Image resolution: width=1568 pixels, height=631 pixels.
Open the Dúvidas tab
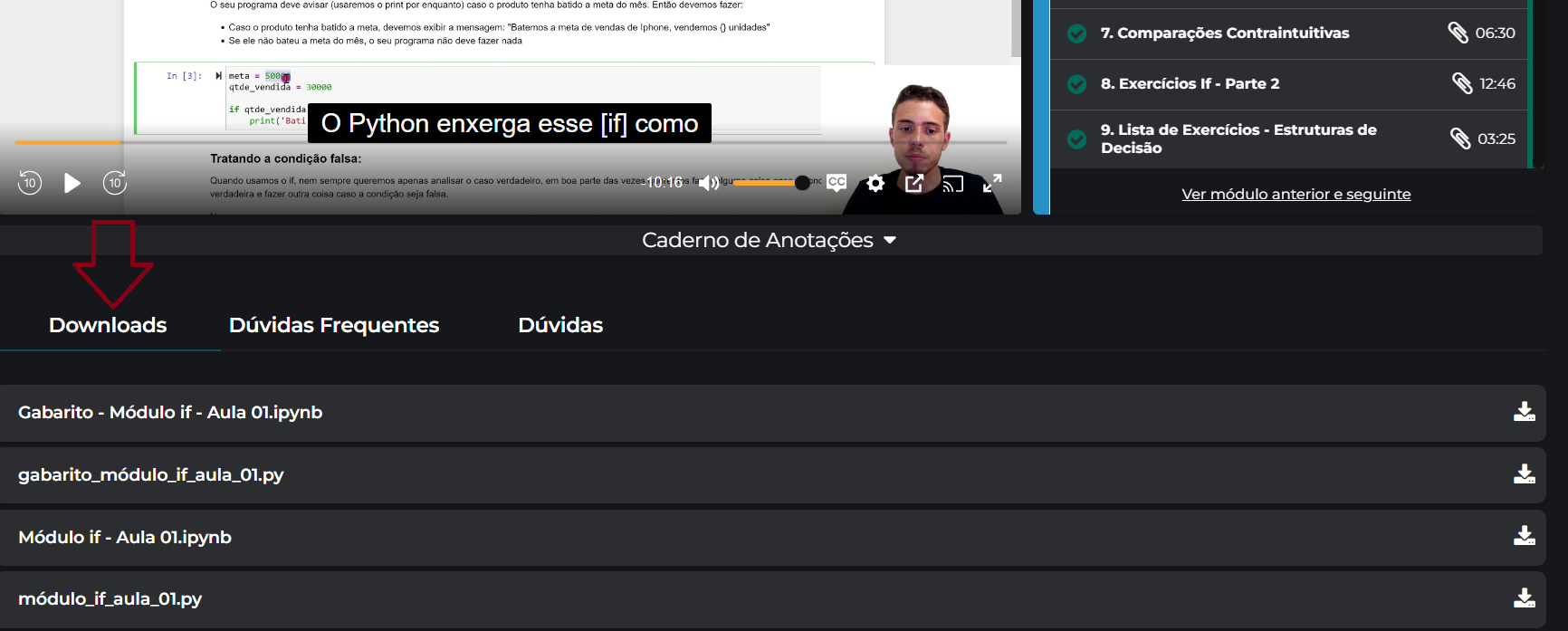560,325
